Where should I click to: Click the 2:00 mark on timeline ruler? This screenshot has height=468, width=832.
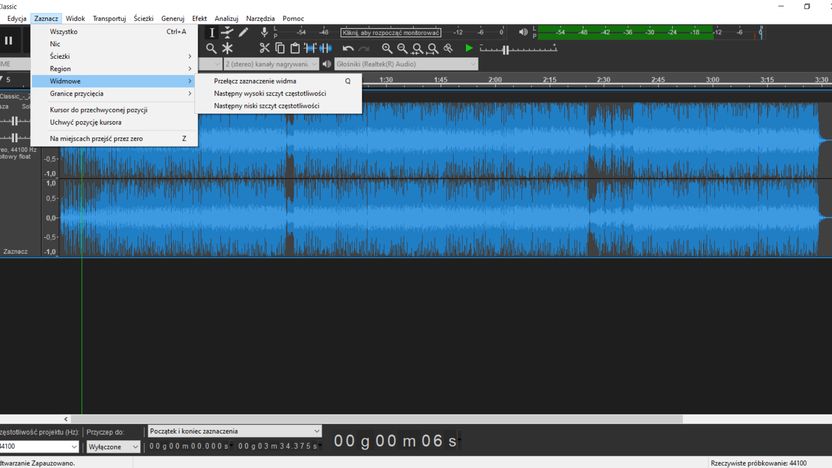tap(495, 80)
